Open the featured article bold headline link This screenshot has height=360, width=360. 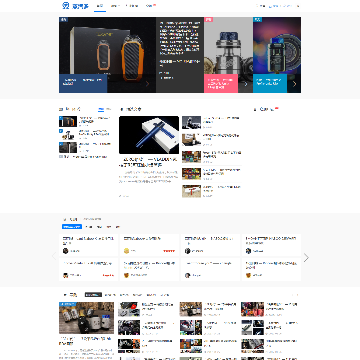tap(148, 162)
